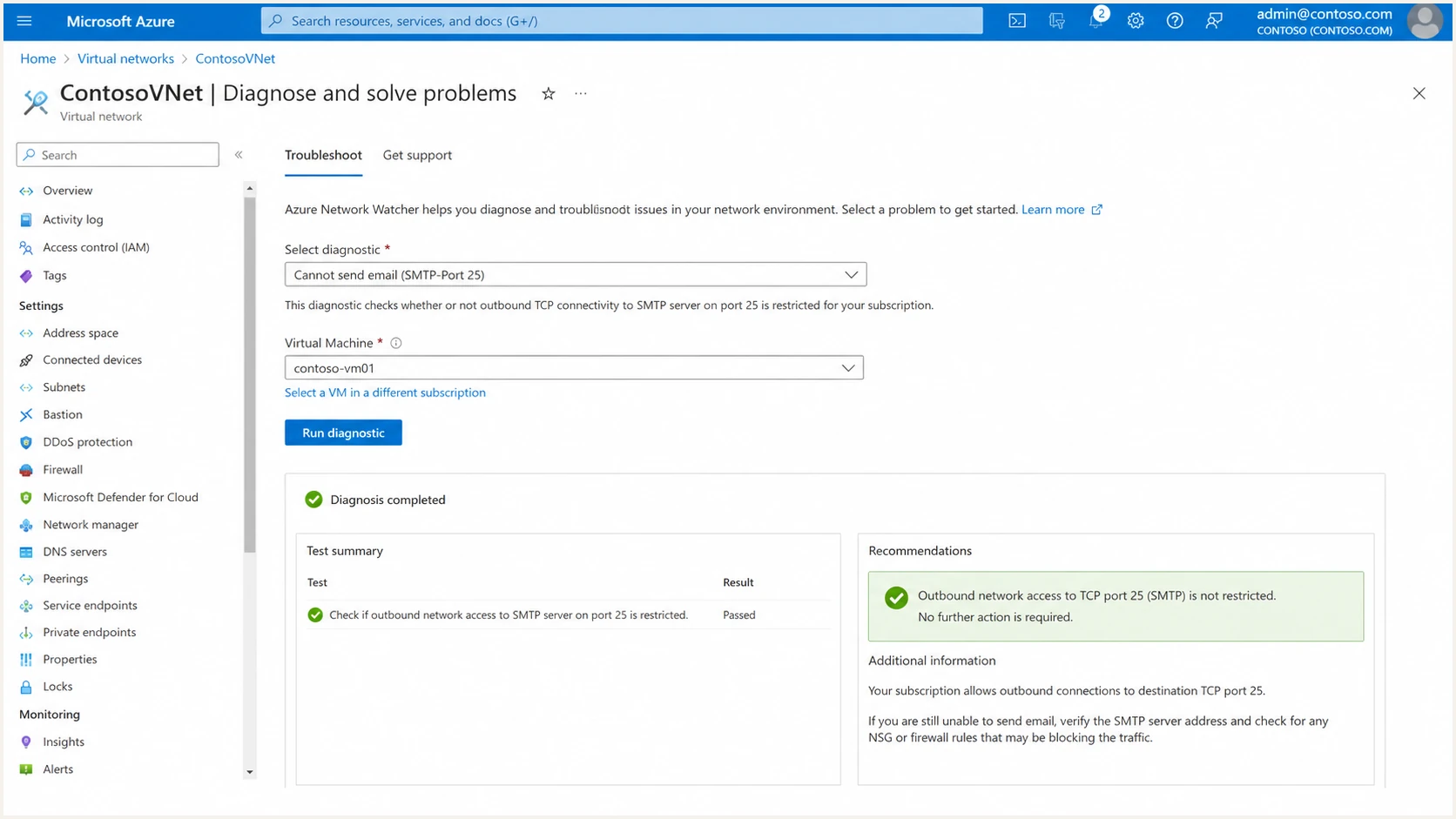Open portal settings gear
This screenshot has height=819, width=1456.
tap(1136, 21)
